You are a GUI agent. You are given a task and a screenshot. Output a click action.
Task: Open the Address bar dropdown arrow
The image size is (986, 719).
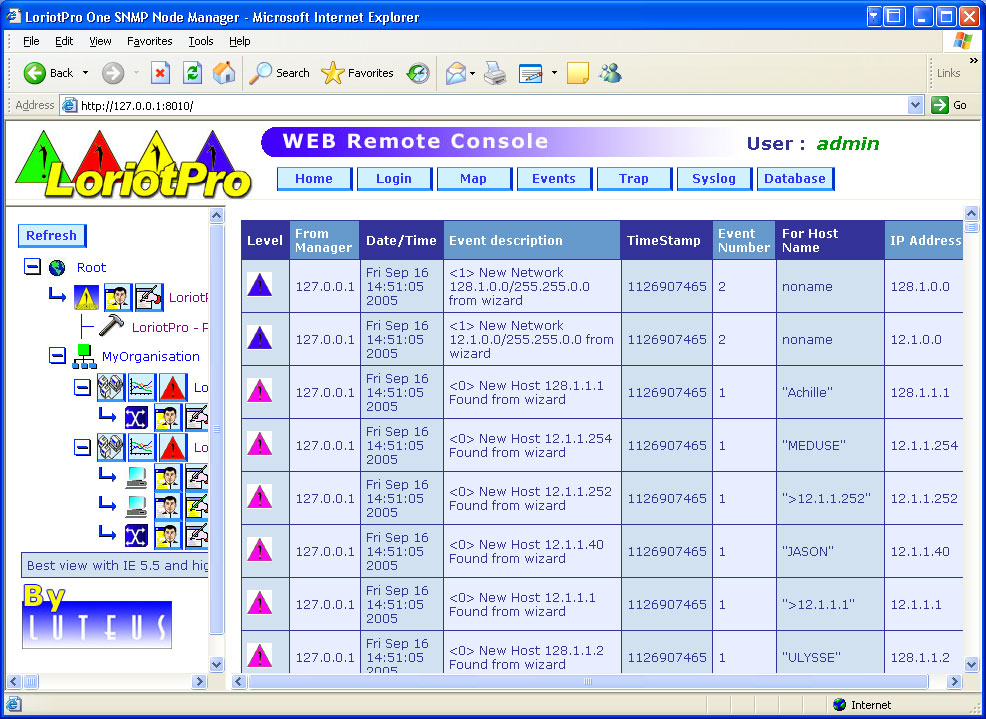[916, 105]
